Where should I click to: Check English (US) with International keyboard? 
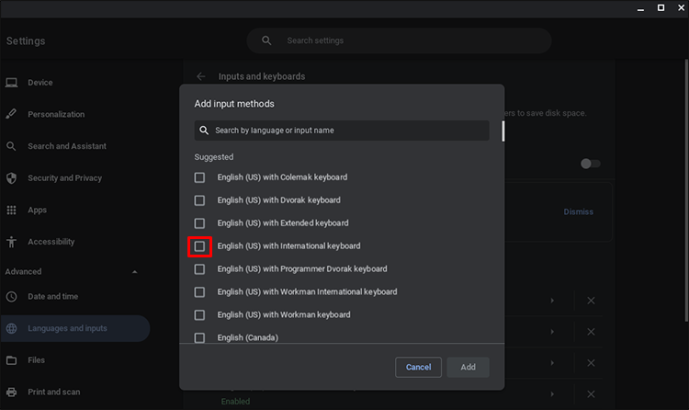199,246
